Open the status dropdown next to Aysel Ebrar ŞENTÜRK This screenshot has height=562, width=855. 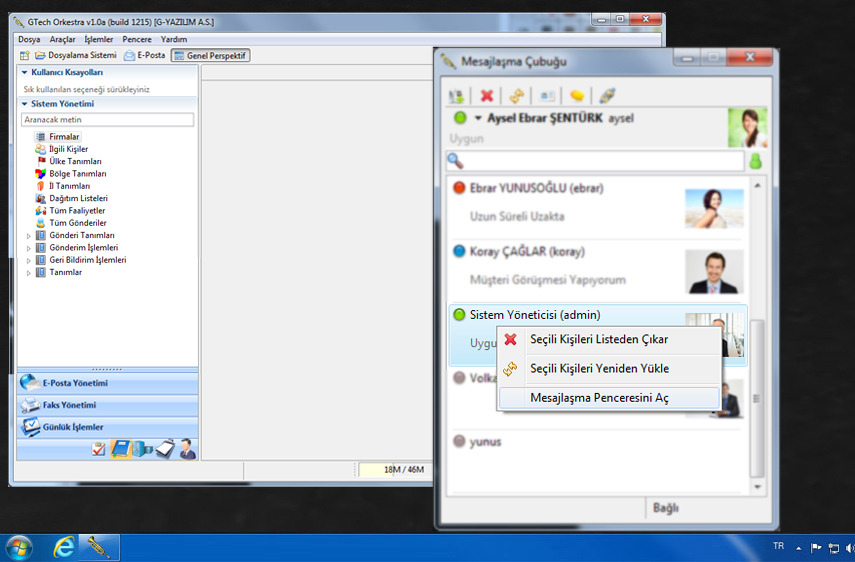pyautogui.click(x=478, y=118)
